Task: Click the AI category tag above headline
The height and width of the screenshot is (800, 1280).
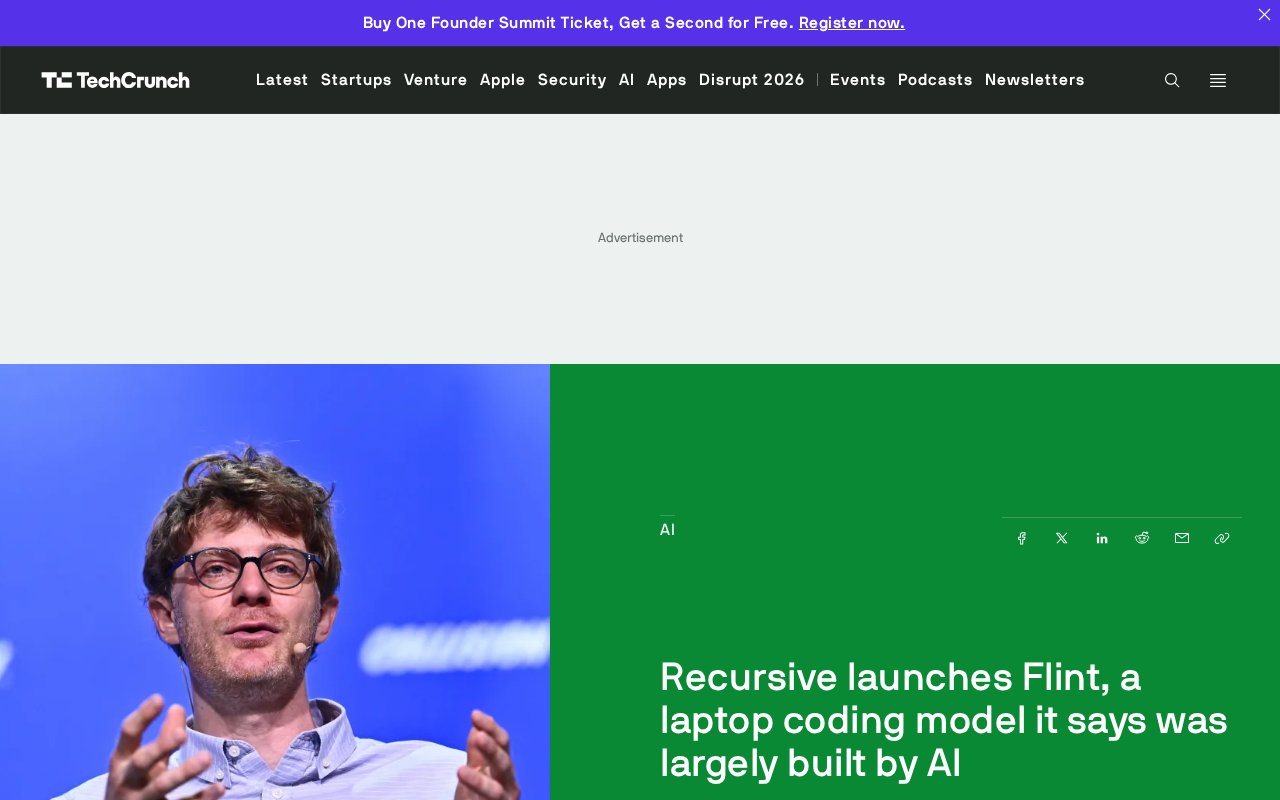Action: point(667,530)
